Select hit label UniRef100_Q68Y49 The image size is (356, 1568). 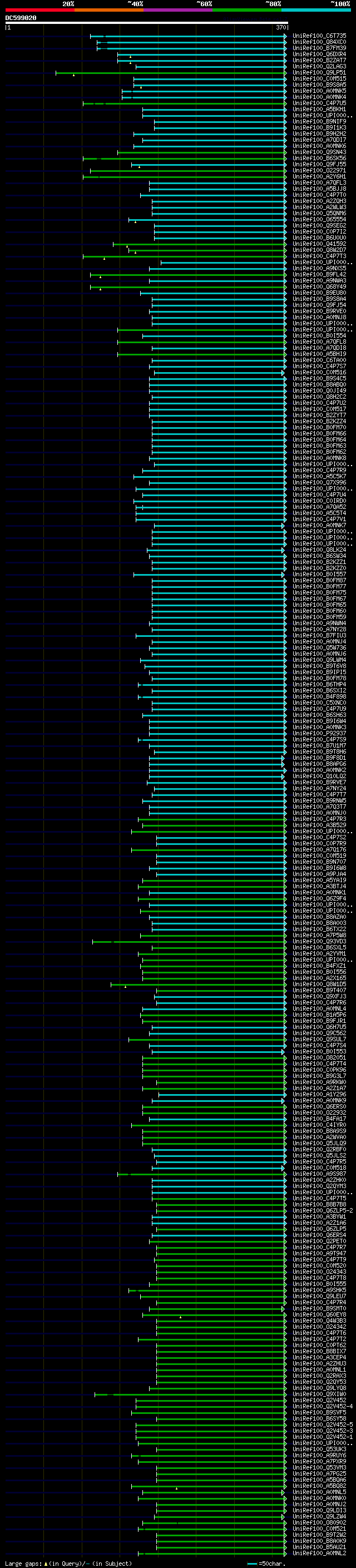(x=319, y=286)
